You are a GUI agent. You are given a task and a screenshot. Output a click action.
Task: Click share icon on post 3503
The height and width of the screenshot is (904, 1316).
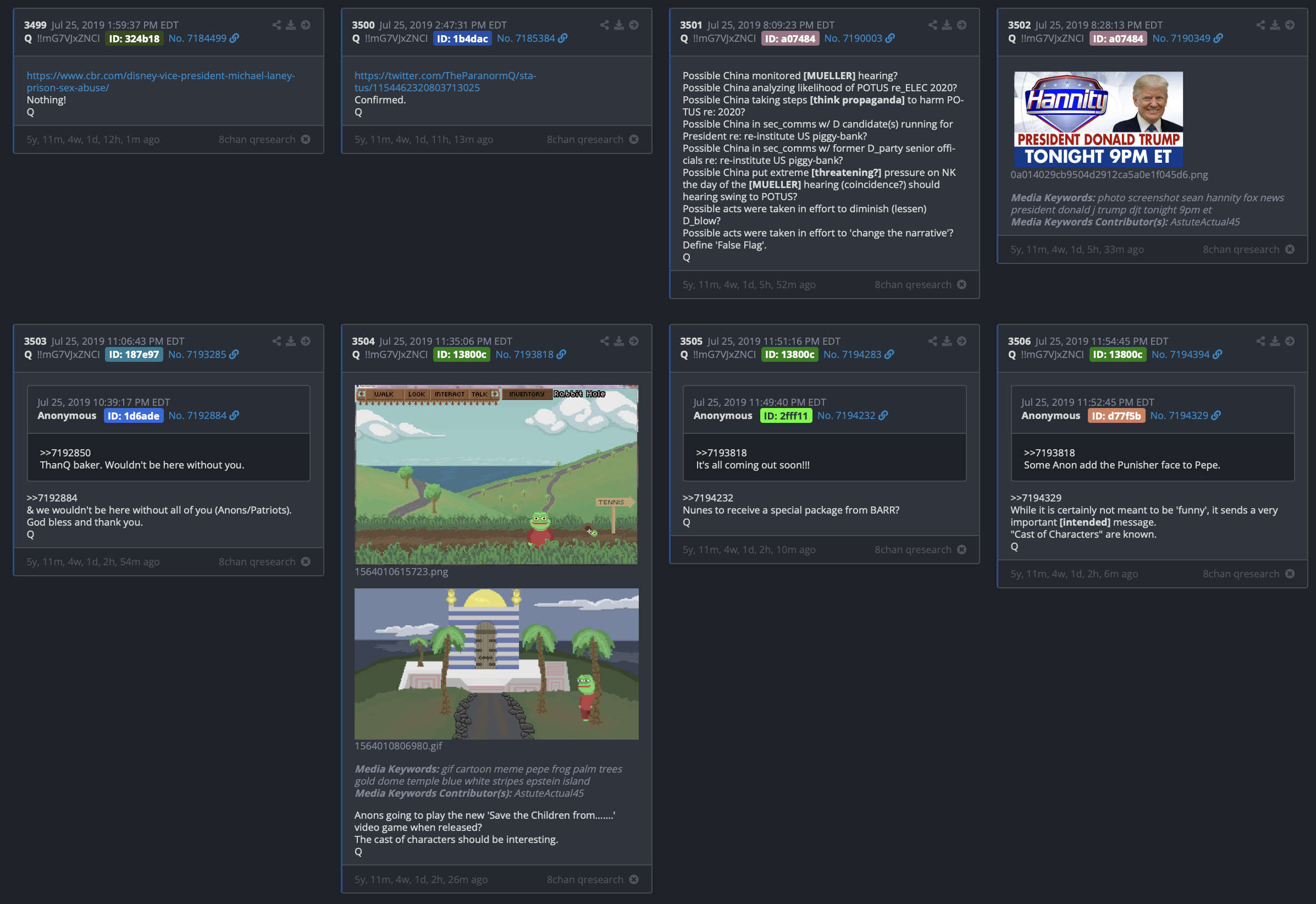[277, 341]
